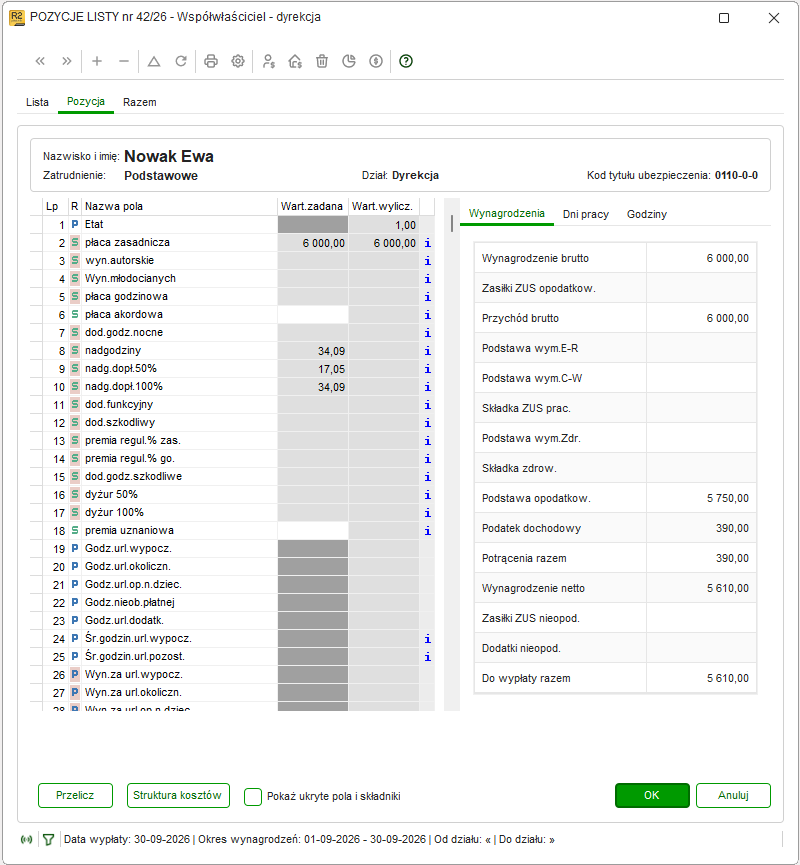Image resolution: width=800 pixels, height=865 pixels.
Task: Confirm with the OK button
Action: point(652,795)
